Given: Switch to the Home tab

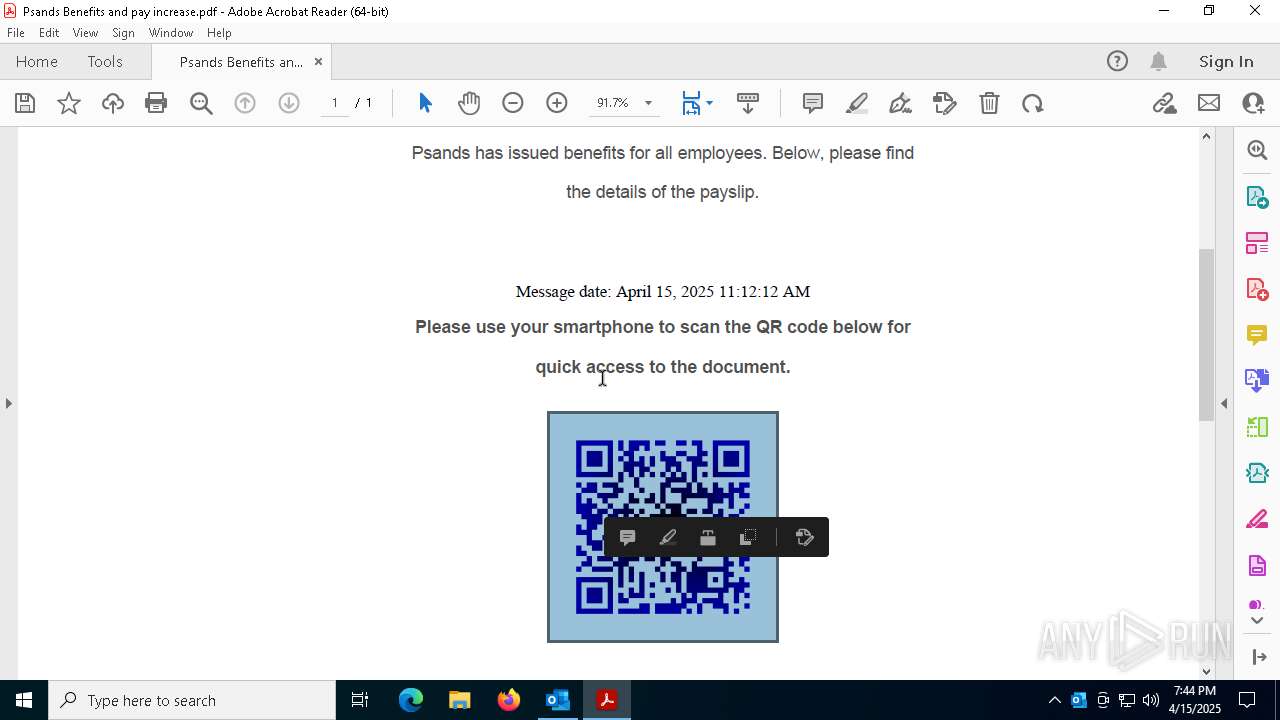Looking at the screenshot, I should coord(37,61).
